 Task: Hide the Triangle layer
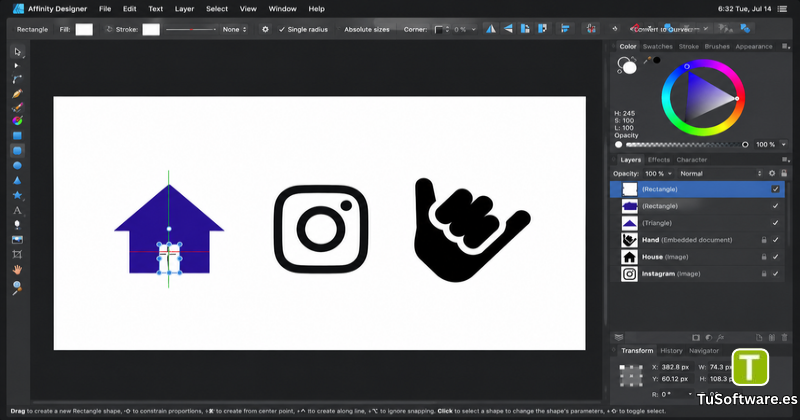click(776, 223)
